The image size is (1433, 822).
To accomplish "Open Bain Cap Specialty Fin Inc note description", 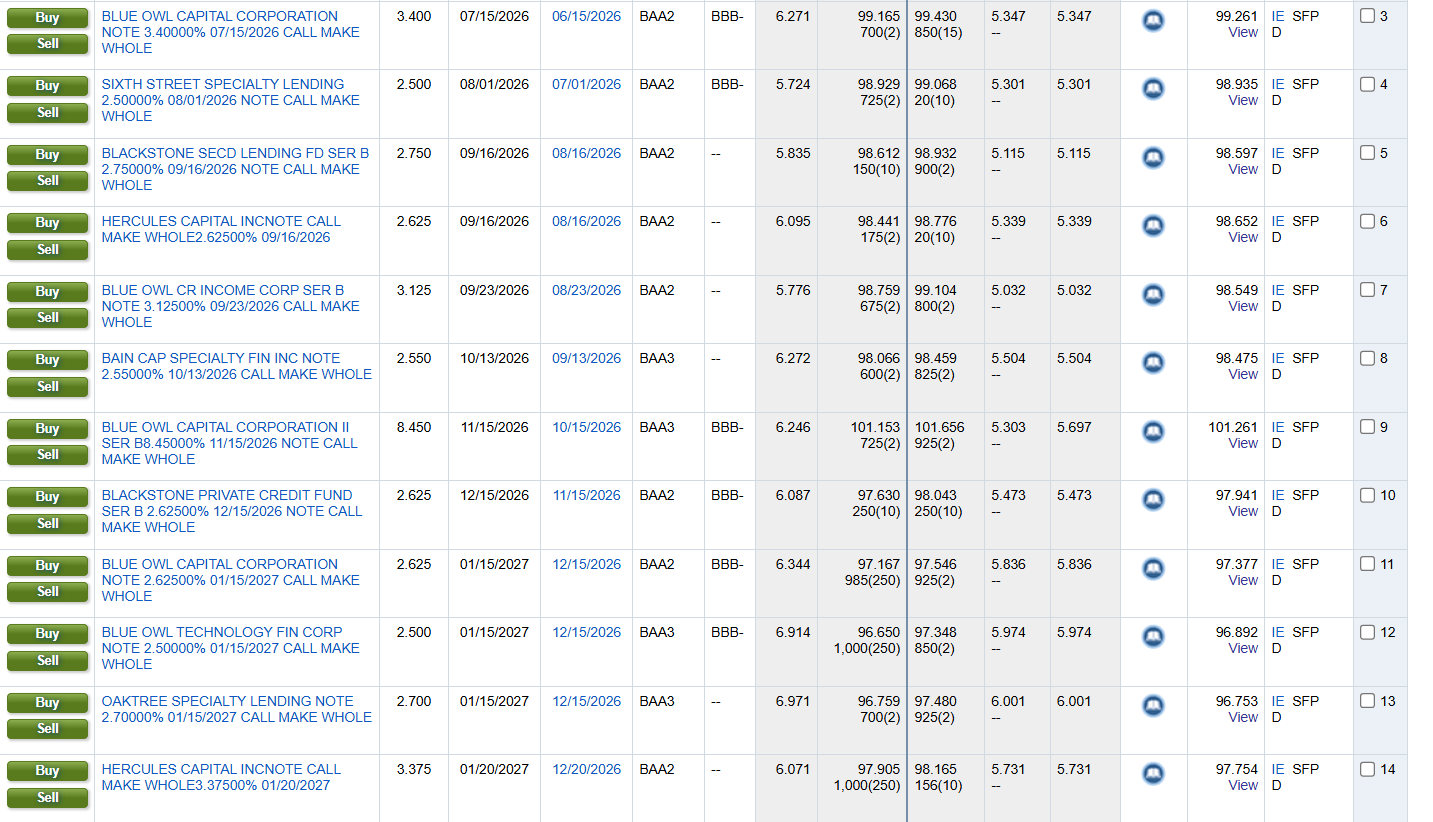I will coord(237,366).
